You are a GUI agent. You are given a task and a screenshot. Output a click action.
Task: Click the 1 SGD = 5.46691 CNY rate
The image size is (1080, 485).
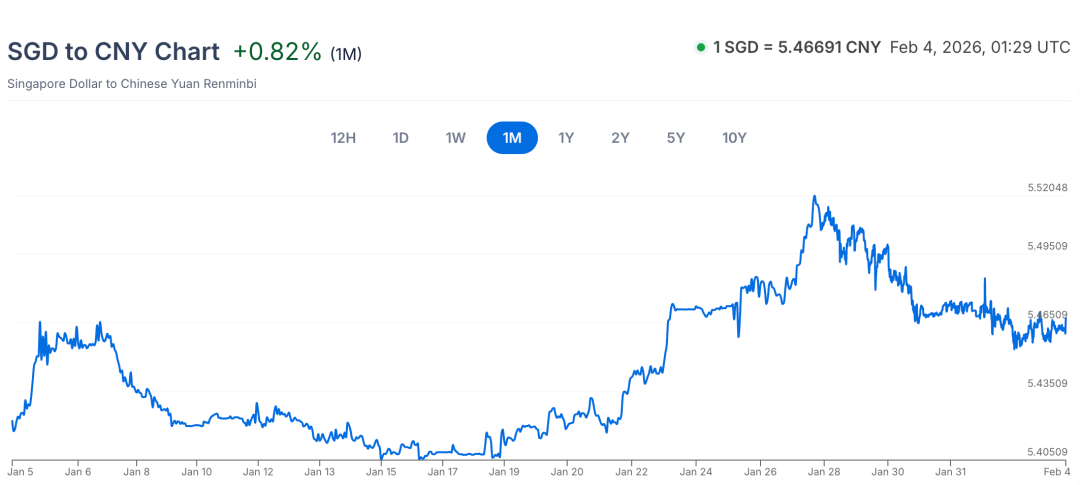(796, 48)
